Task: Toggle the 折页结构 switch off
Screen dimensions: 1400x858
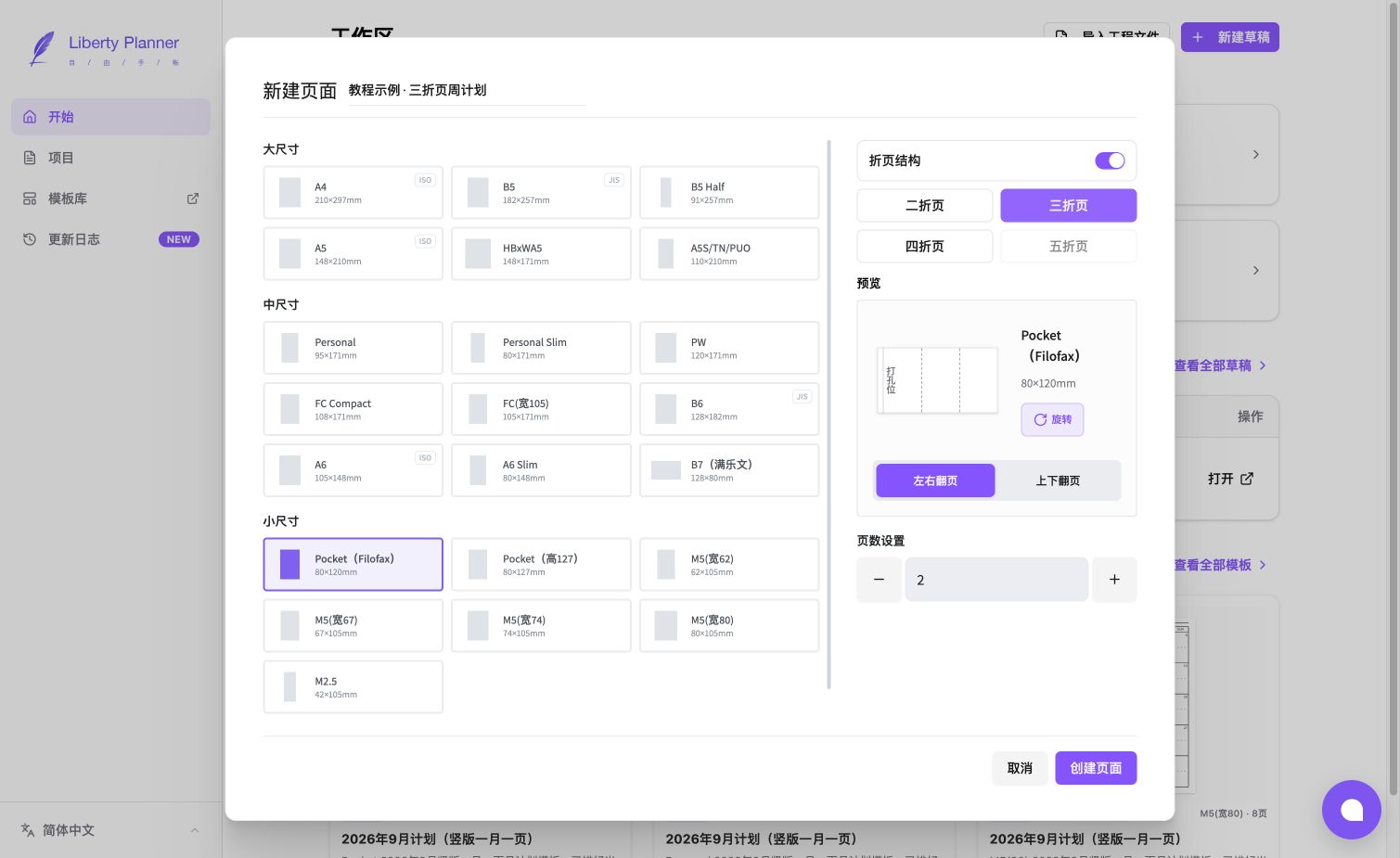Action: [x=1110, y=160]
